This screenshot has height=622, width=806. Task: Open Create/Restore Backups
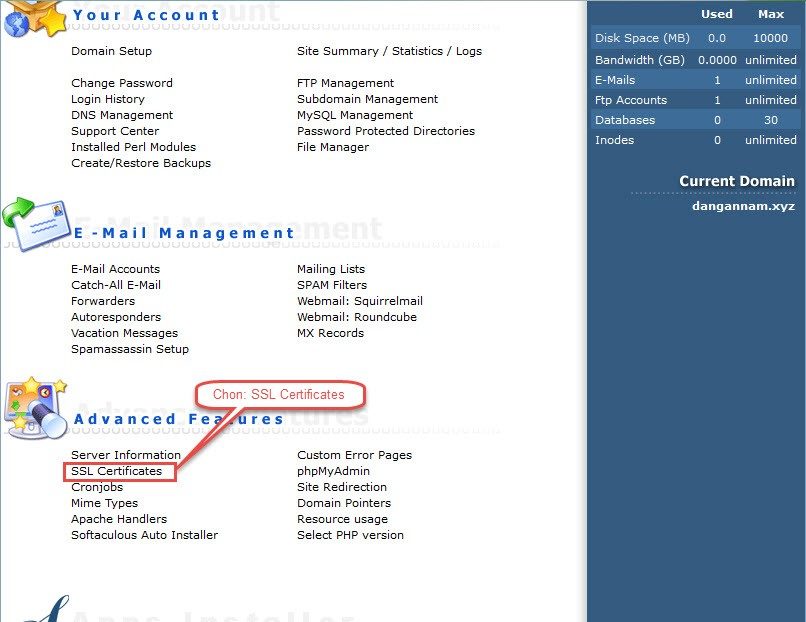point(141,163)
